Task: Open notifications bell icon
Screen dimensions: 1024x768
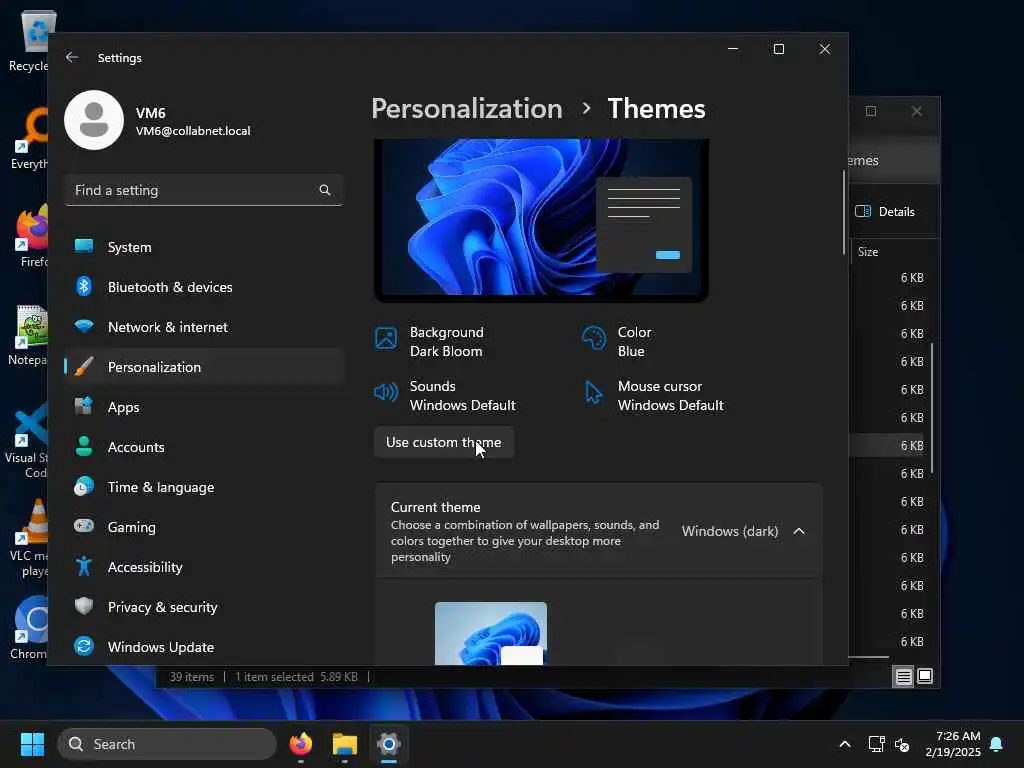Action: pos(997,744)
